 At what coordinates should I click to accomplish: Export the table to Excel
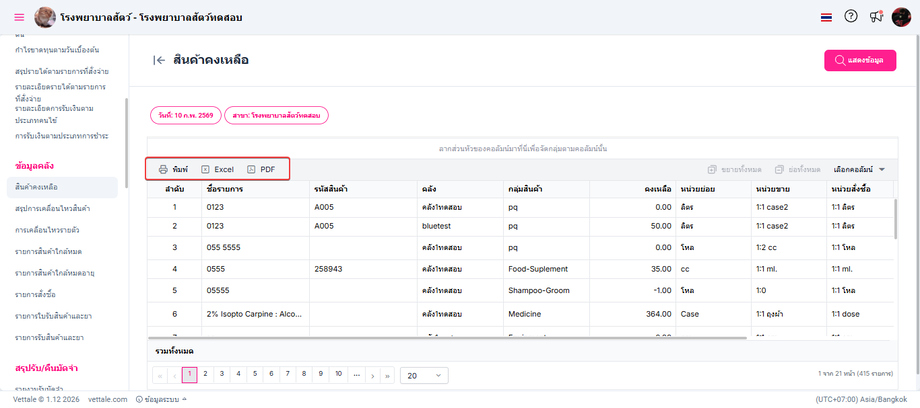click(217, 170)
